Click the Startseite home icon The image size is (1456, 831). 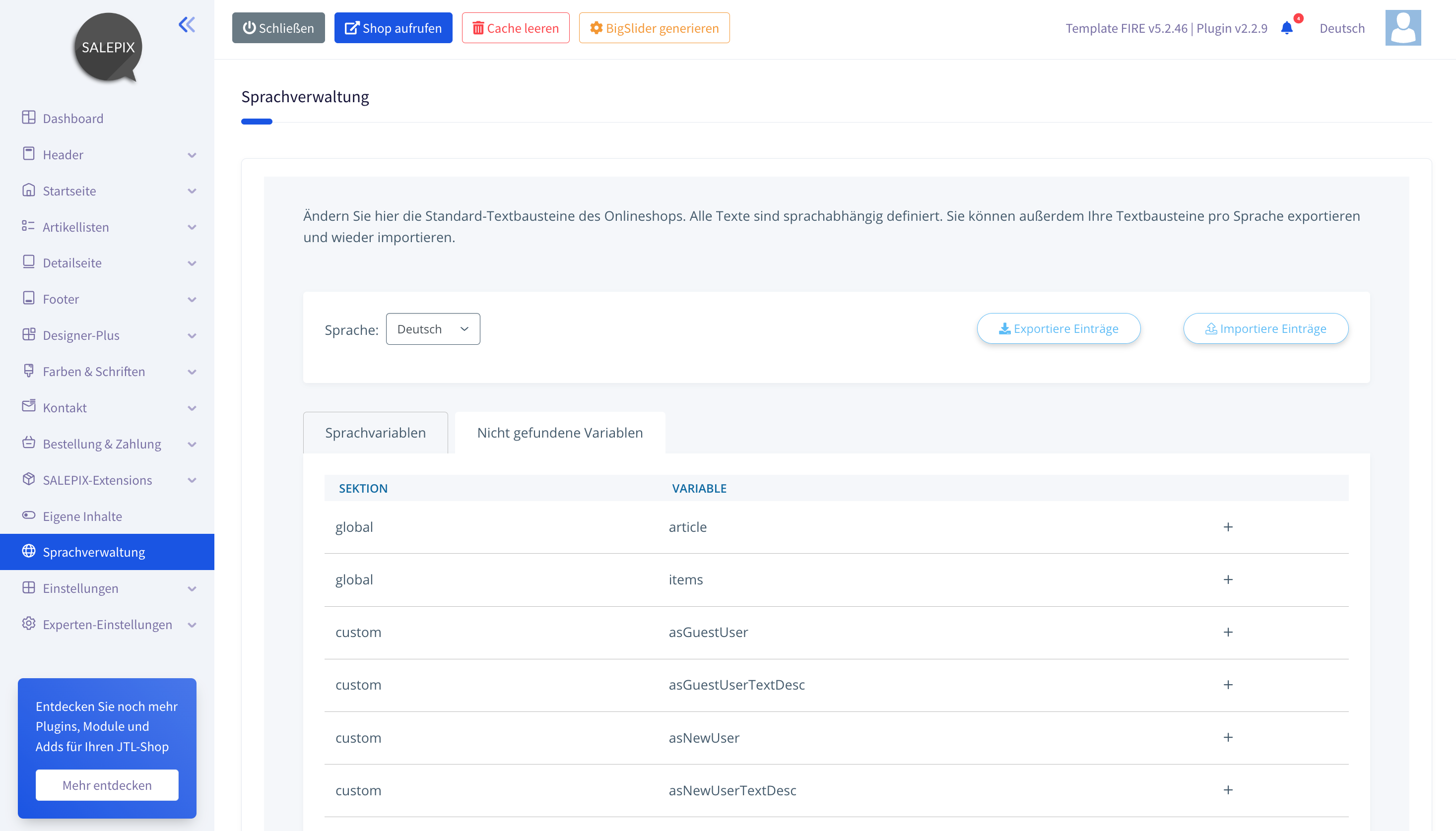click(29, 190)
